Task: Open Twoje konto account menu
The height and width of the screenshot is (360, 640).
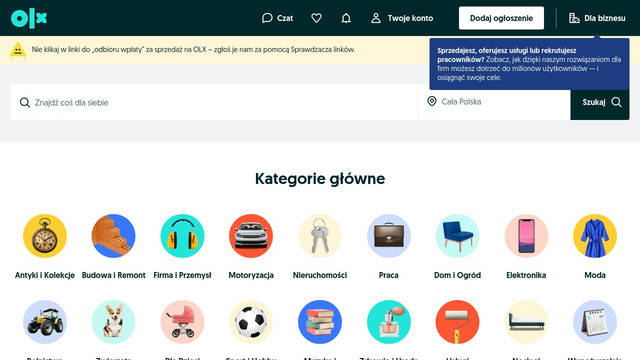Action: coord(402,18)
